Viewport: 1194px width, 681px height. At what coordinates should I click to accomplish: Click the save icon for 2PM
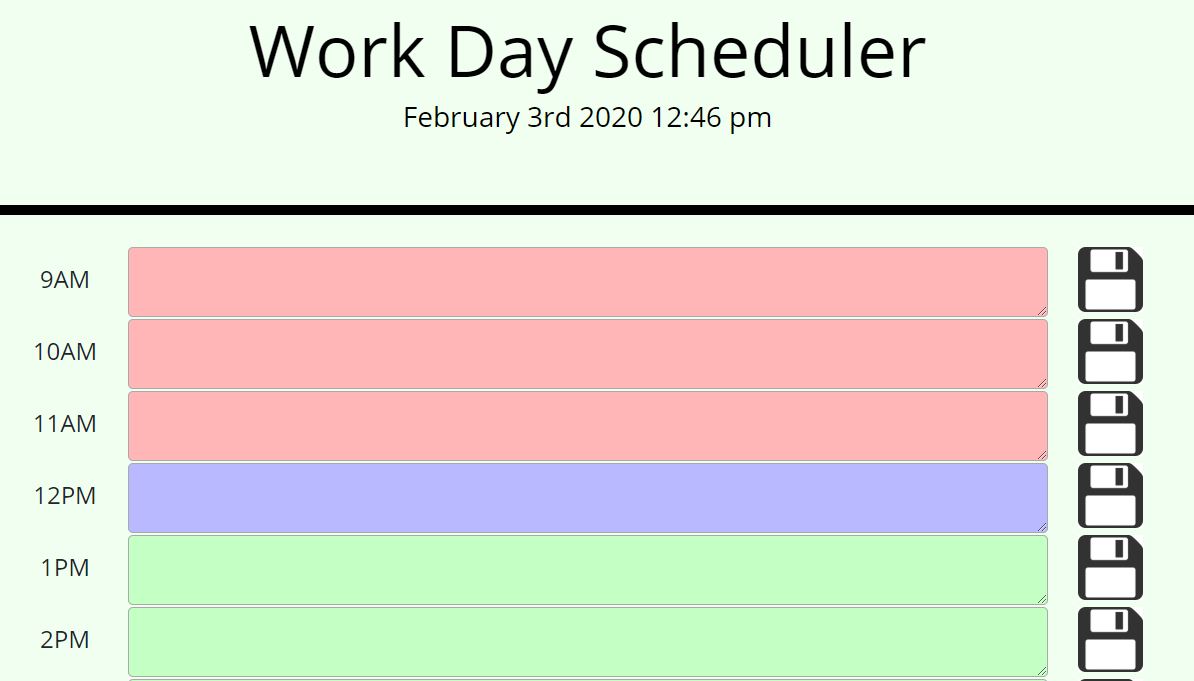coord(1110,640)
